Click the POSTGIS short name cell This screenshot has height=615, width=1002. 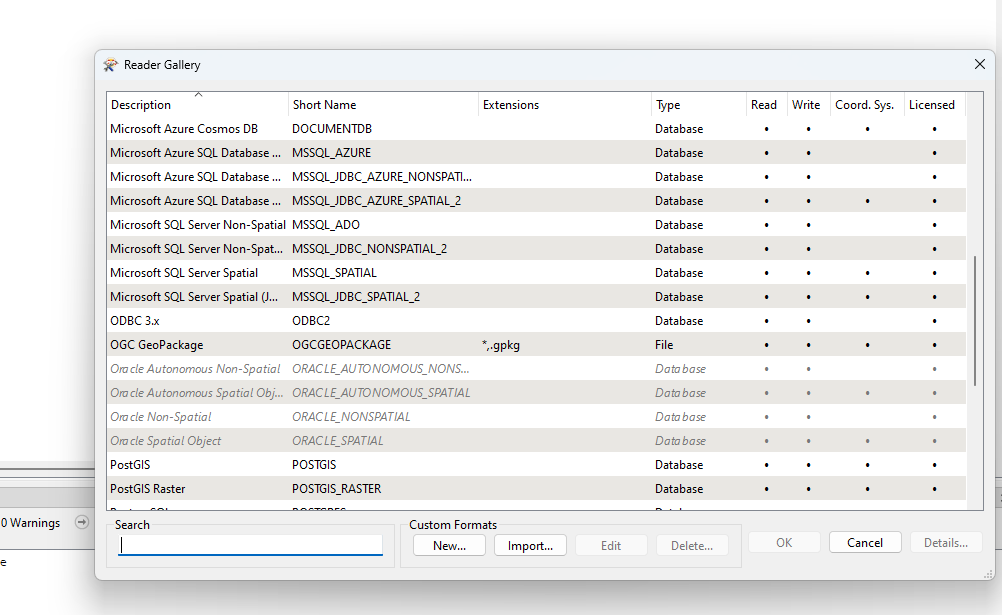point(314,464)
